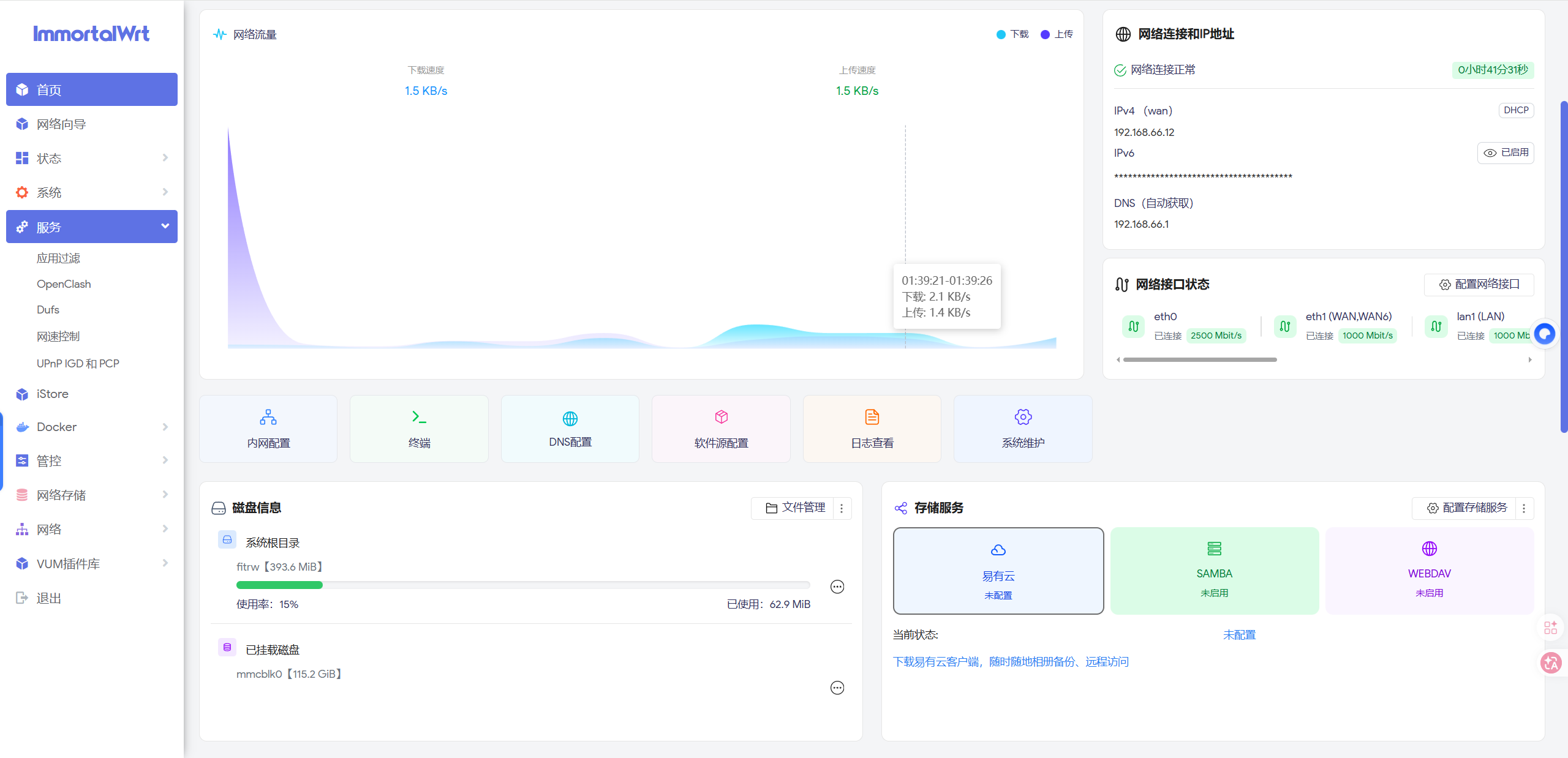Click the download EasyCloud client link
Image resolution: width=1568 pixels, height=758 pixels.
pos(1011,661)
